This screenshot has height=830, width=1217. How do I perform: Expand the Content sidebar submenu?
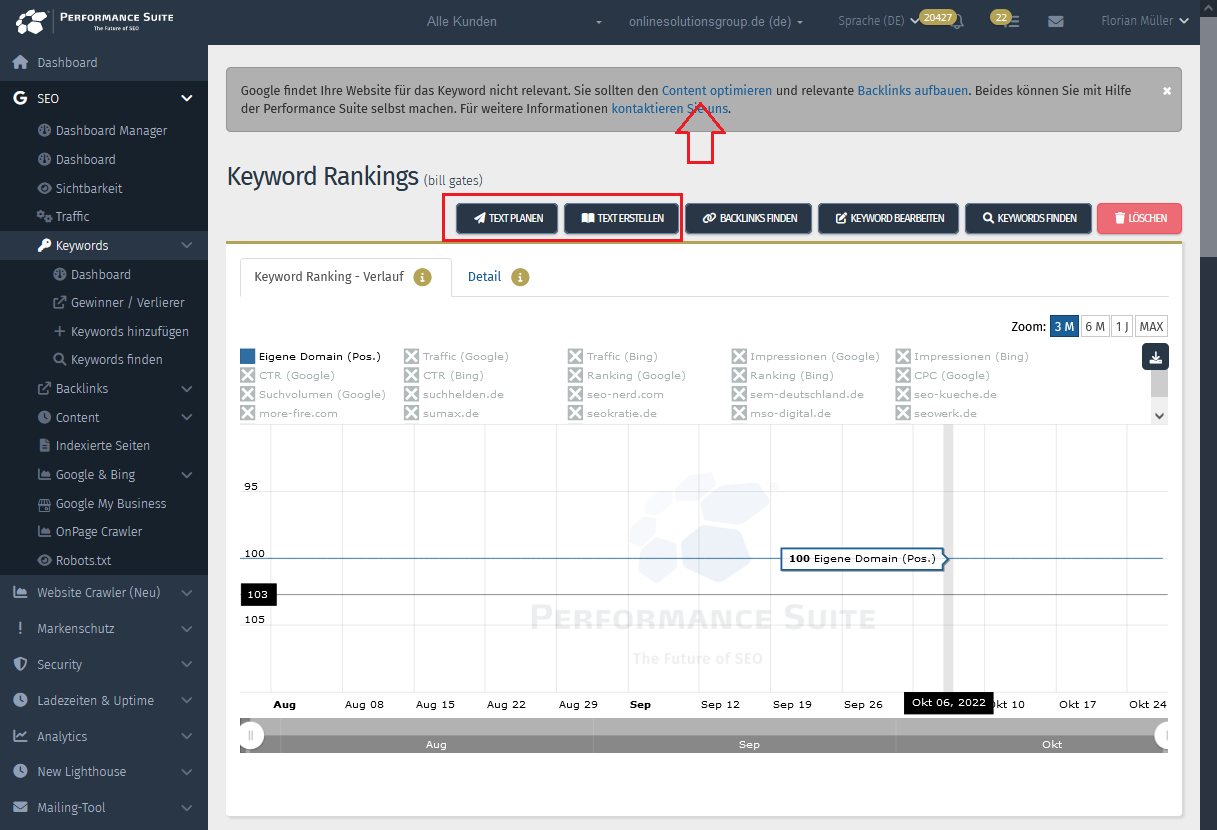tap(186, 417)
